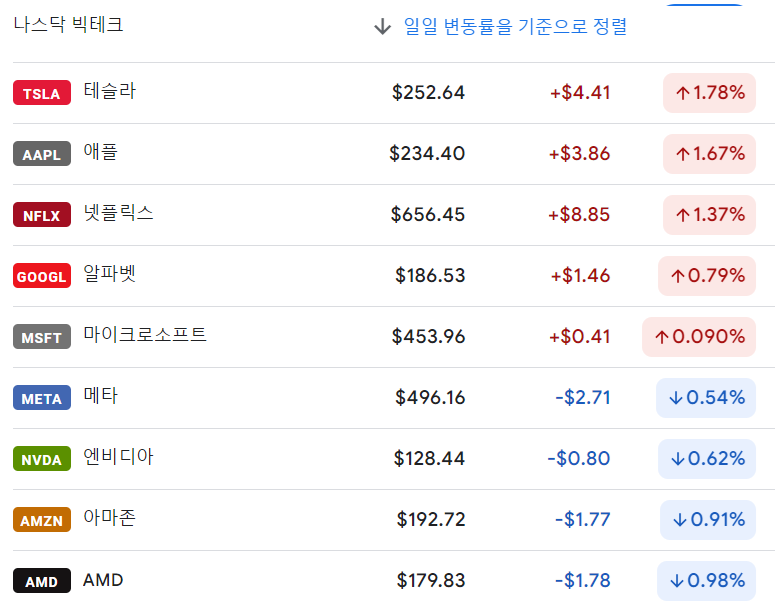Click the META ticker badge

coord(41,398)
